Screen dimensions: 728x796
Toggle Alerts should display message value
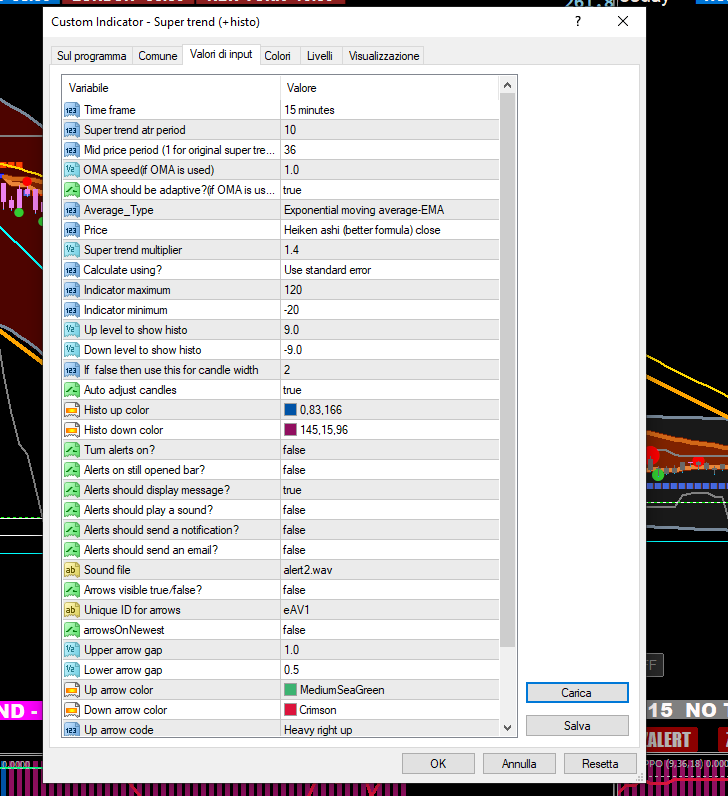click(x=390, y=490)
